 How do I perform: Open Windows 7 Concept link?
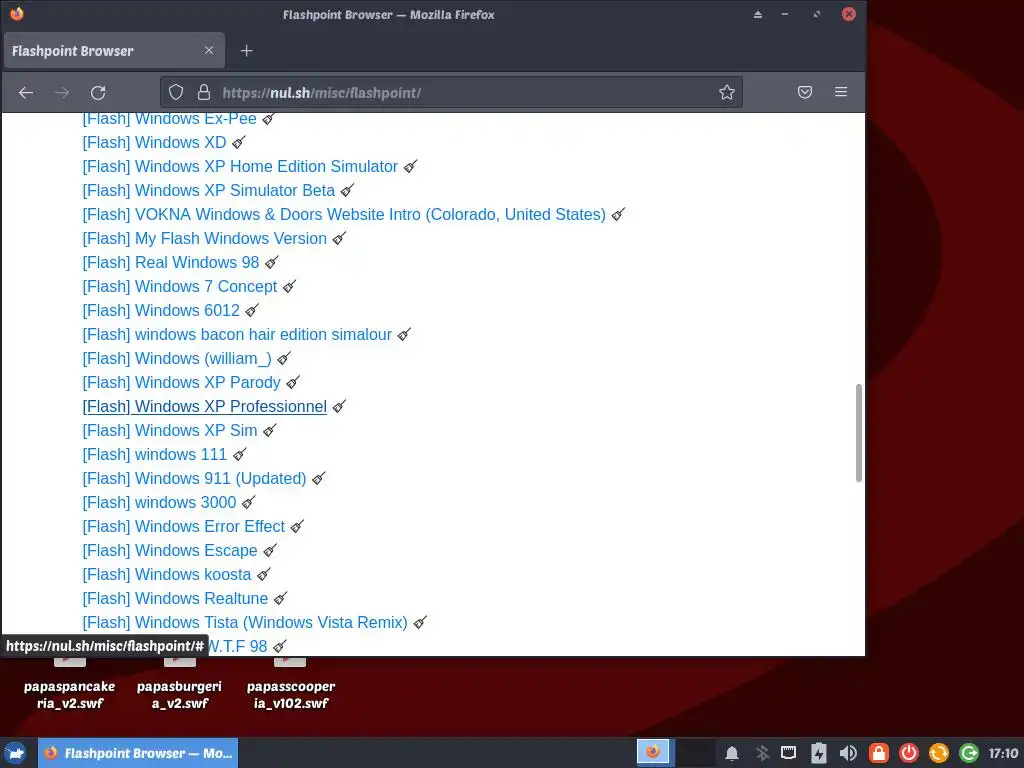[x=180, y=287]
